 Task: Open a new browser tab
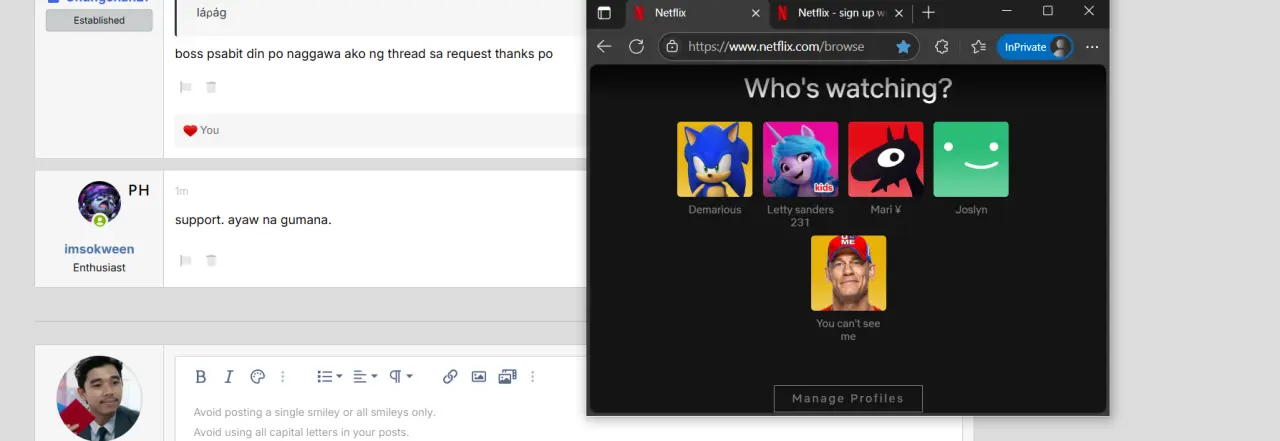pos(928,13)
